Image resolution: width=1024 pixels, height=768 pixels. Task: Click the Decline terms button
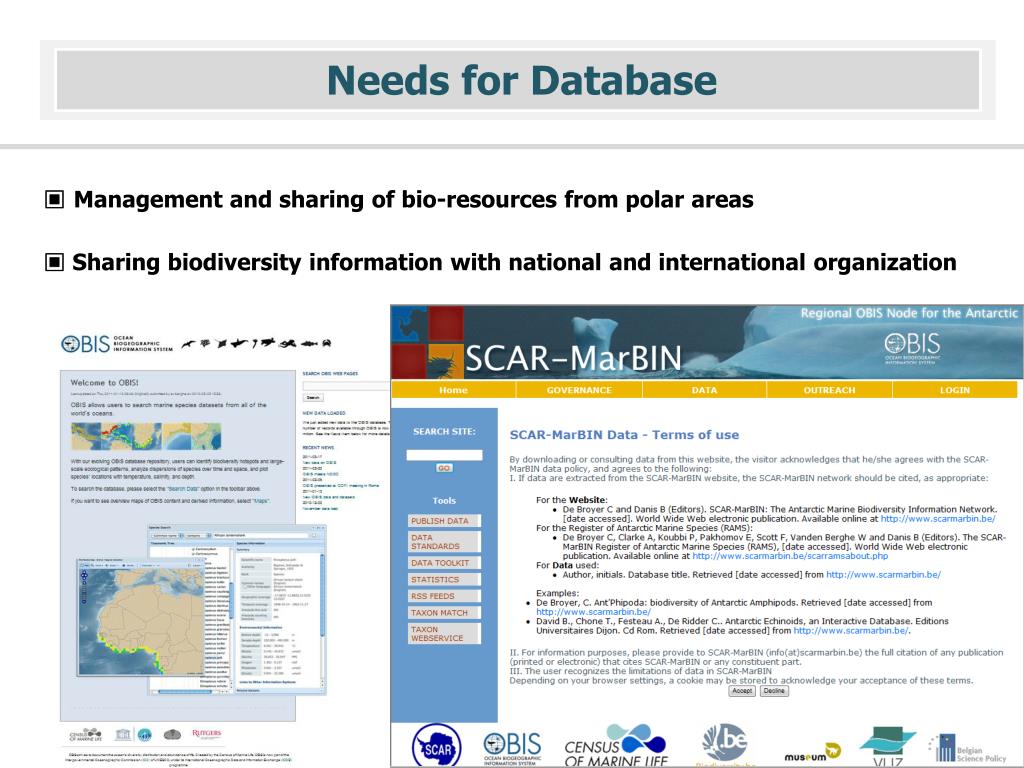coord(774,691)
